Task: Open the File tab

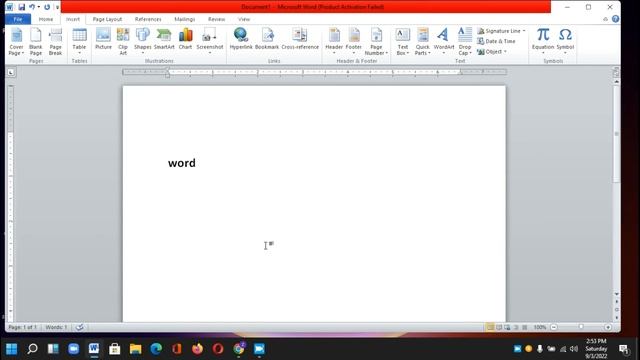Action: pyautogui.click(x=18, y=19)
